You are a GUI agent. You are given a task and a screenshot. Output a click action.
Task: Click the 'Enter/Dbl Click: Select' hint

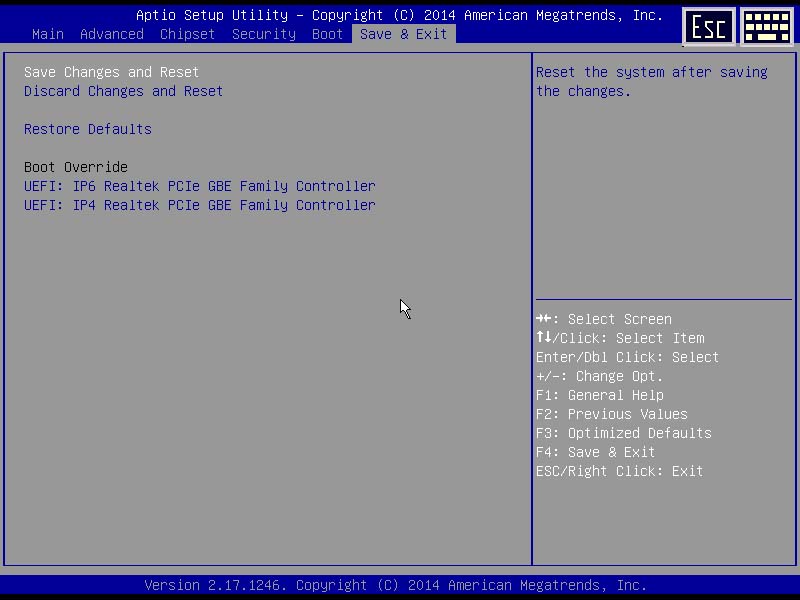628,357
